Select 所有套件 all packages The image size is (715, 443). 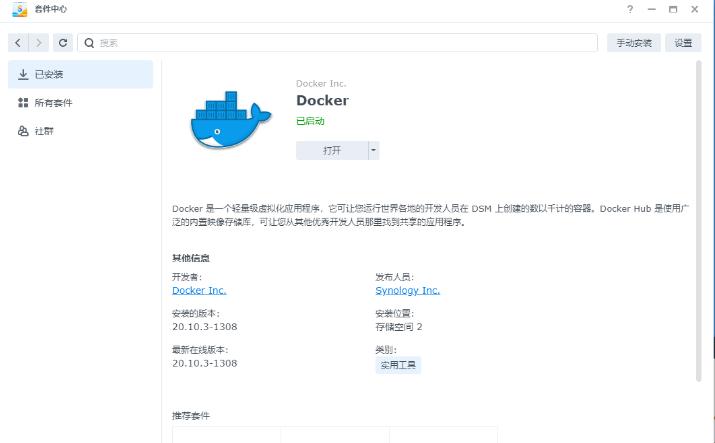click(x=81, y=103)
